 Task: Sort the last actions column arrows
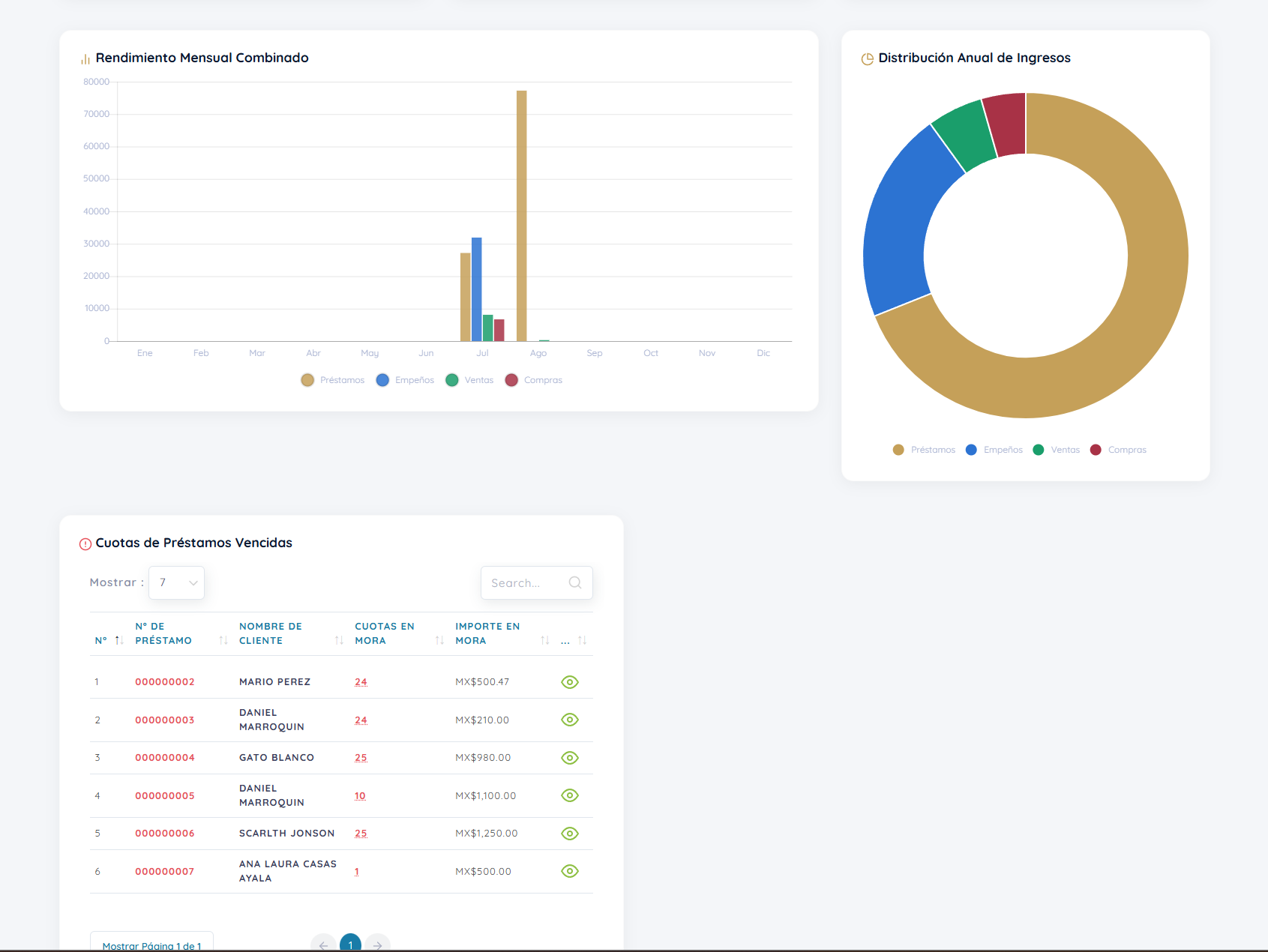point(582,640)
